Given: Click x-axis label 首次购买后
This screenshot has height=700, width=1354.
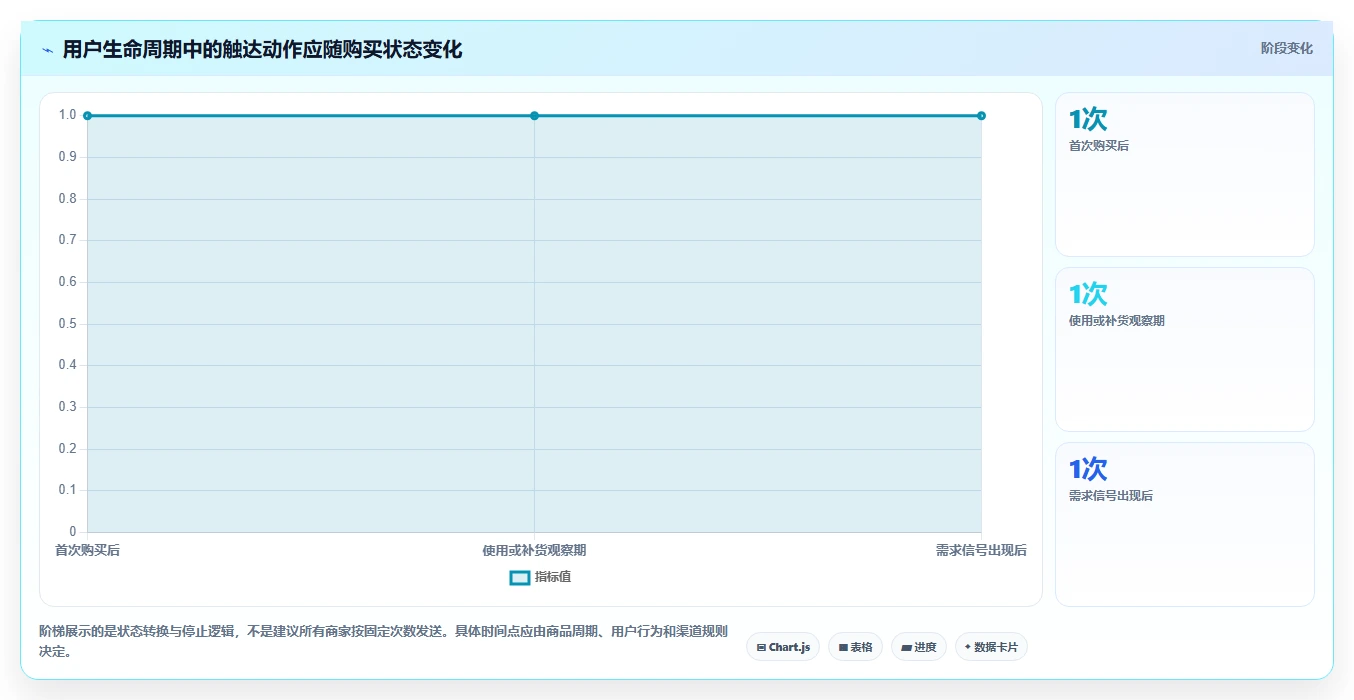Looking at the screenshot, I should (87, 550).
